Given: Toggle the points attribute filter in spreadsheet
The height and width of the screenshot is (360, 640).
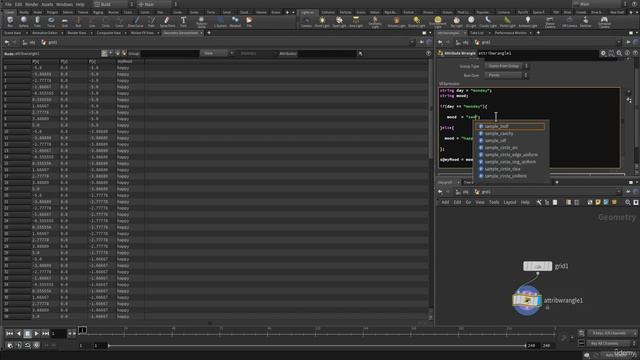Looking at the screenshot, I should 104,53.
